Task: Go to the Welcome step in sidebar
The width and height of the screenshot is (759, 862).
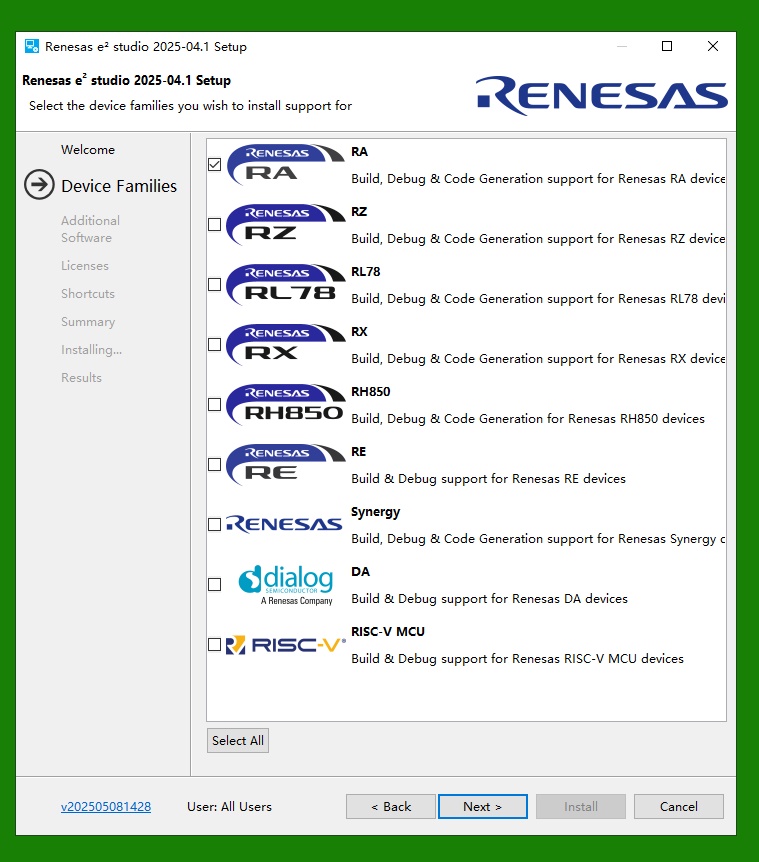Action: pos(88,150)
